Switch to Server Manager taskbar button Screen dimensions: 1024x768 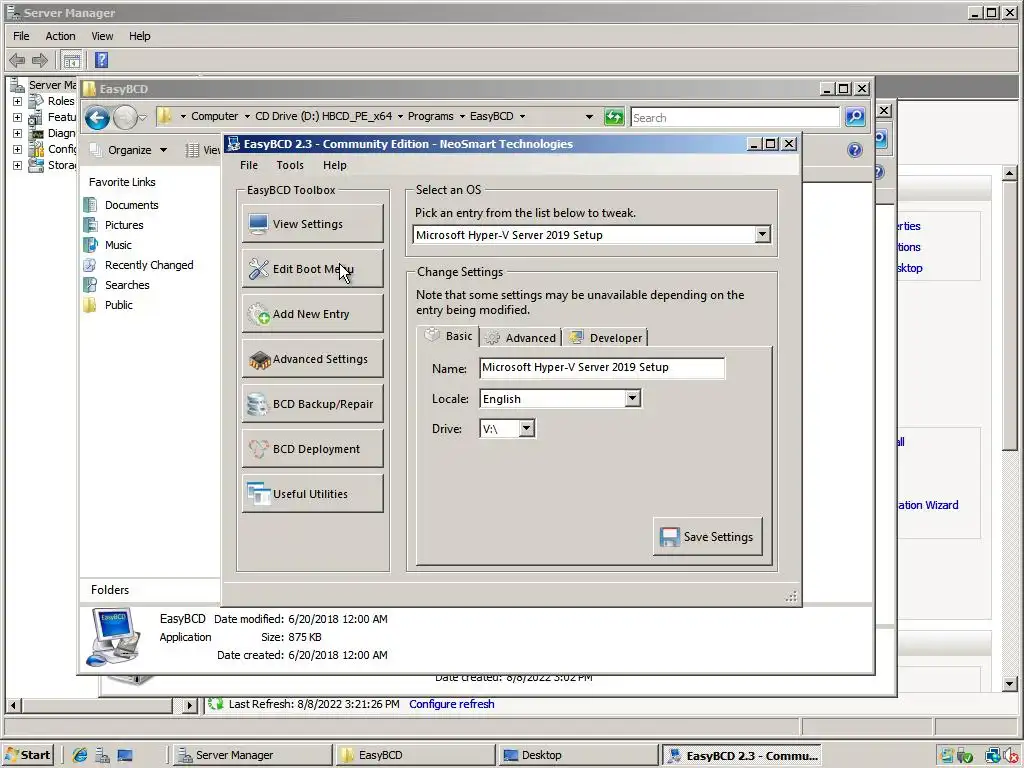[x=251, y=755]
